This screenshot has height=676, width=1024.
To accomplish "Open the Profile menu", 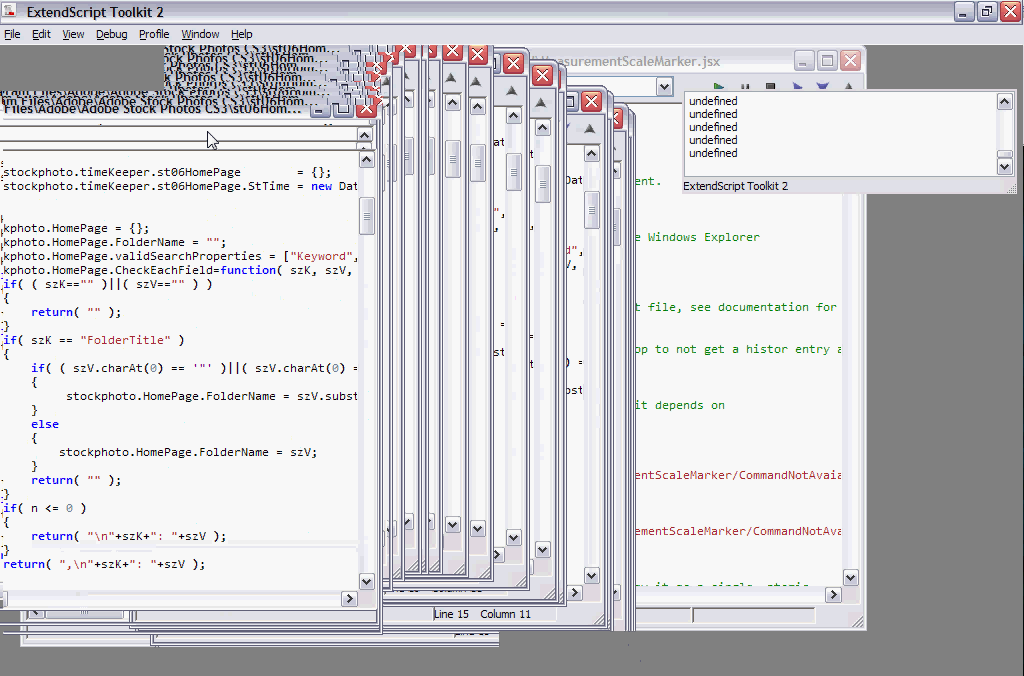I will (154, 35).
